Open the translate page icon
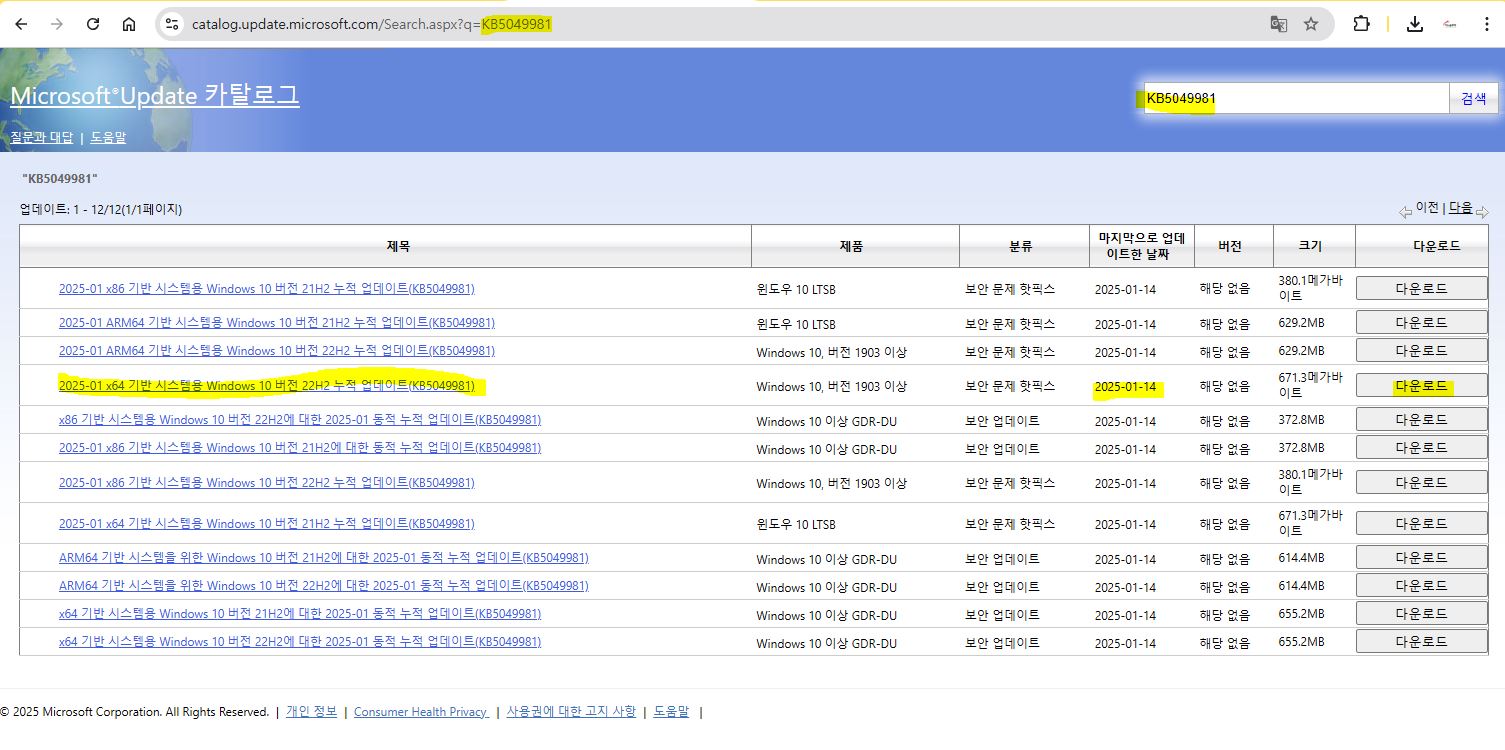This screenshot has height=750, width=1505. 1279,24
